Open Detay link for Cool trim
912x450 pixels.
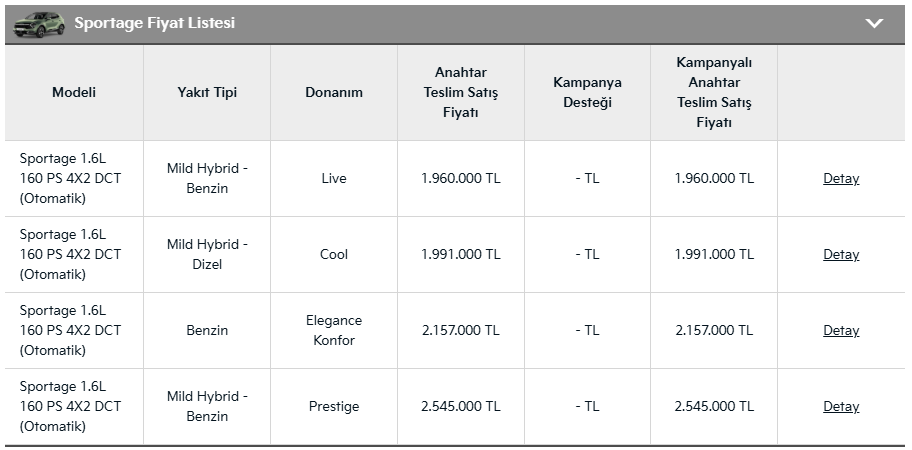coord(841,255)
